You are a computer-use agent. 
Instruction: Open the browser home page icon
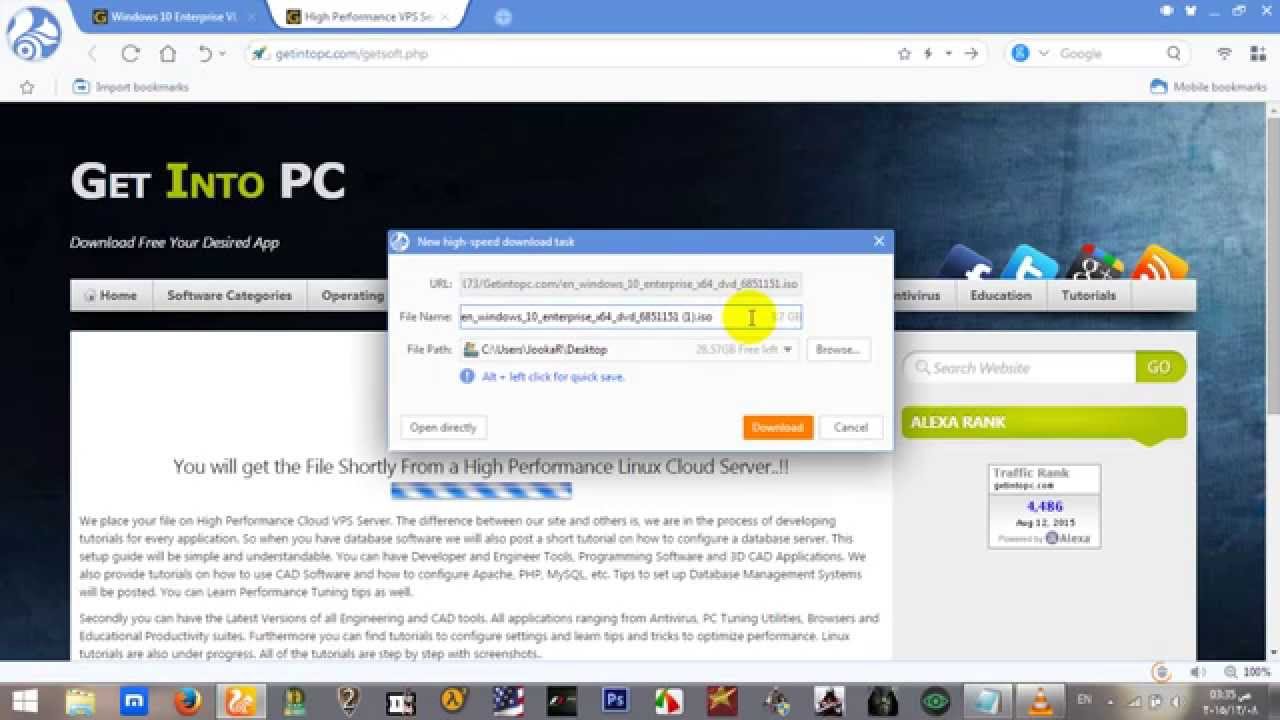tap(168, 54)
